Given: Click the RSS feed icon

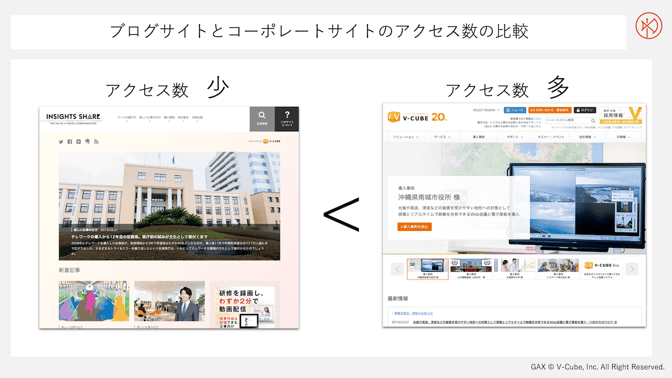Looking at the screenshot, I should [x=96, y=142].
